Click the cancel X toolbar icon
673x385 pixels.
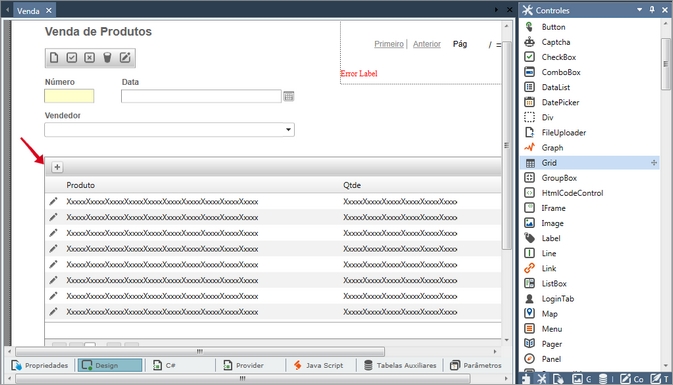(x=89, y=58)
